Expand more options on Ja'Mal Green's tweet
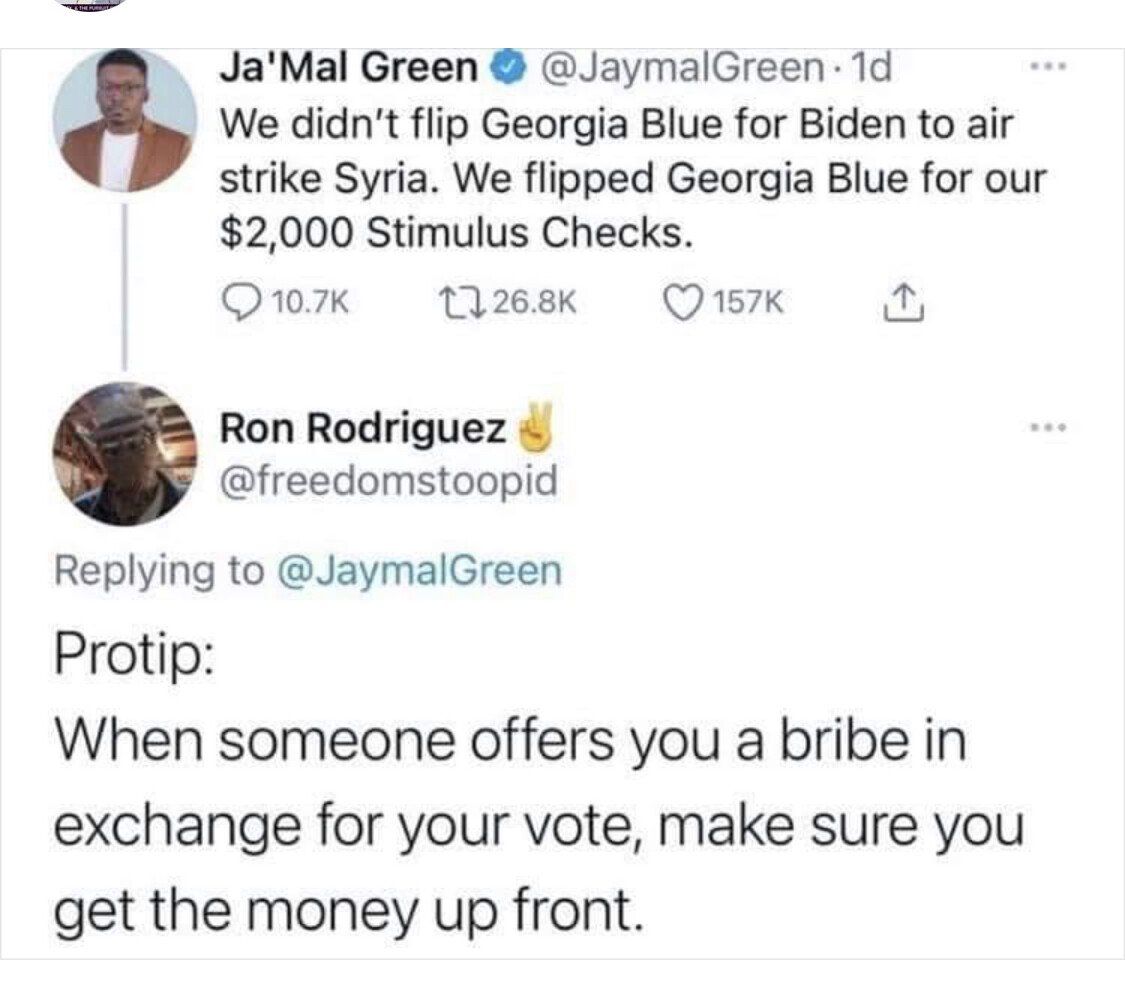Screen dimensions: 1125x983 coord(1048,67)
